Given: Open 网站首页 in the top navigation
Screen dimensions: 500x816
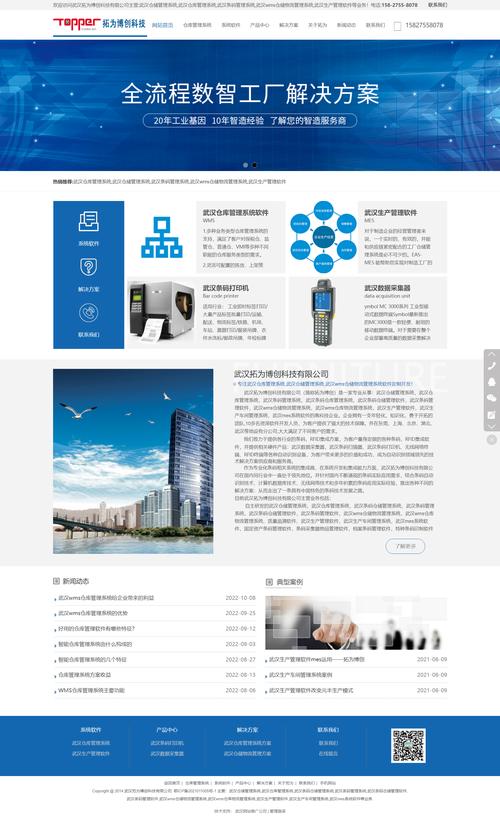Looking at the screenshot, I should coord(162,25).
